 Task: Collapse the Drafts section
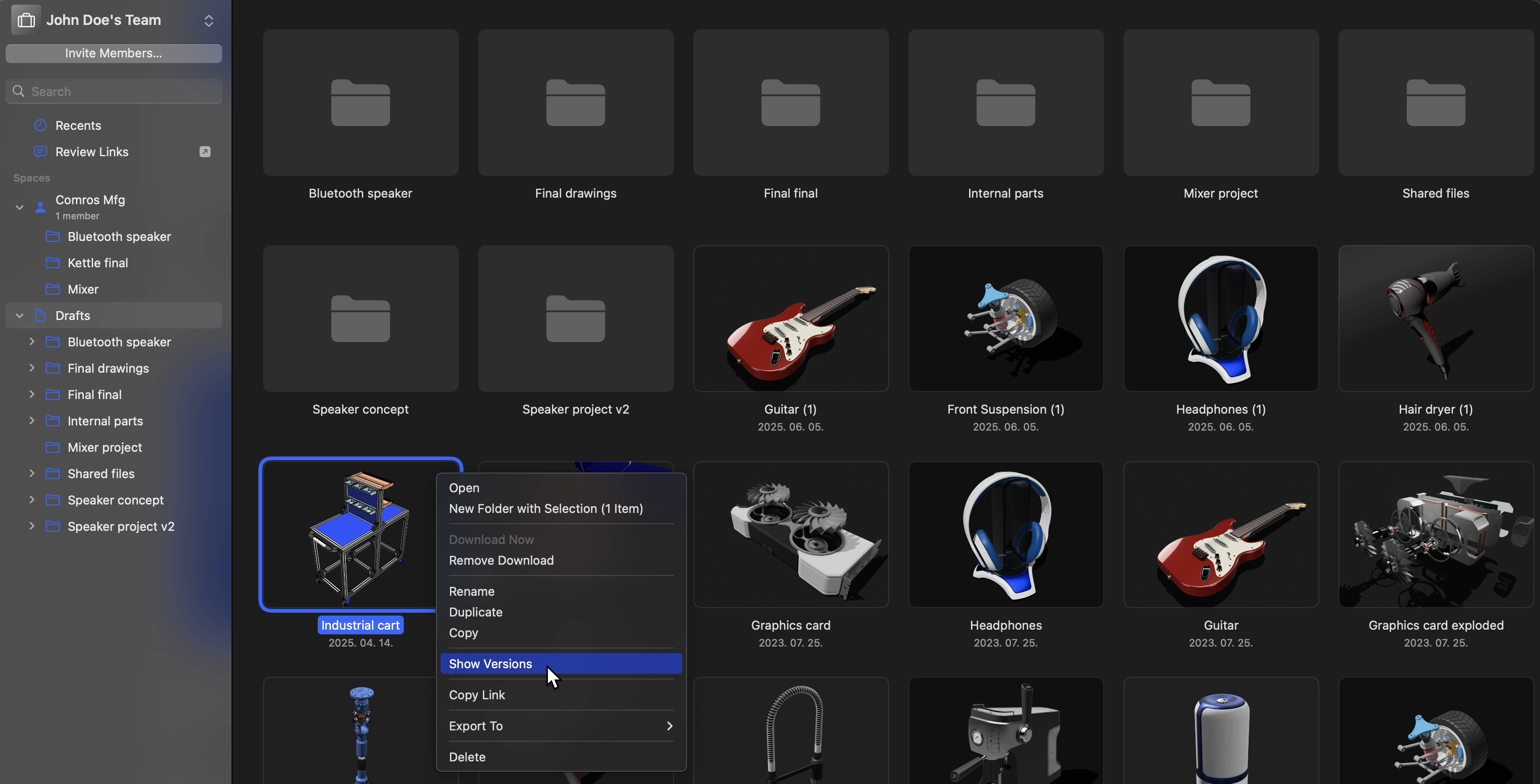pyautogui.click(x=20, y=315)
